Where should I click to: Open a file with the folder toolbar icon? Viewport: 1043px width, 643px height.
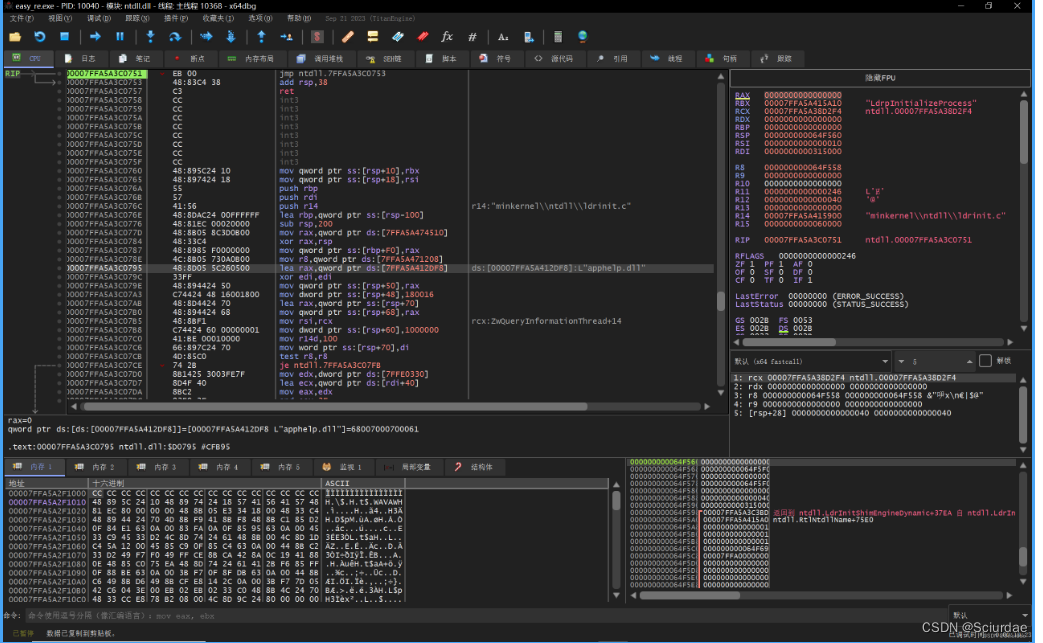(x=15, y=38)
